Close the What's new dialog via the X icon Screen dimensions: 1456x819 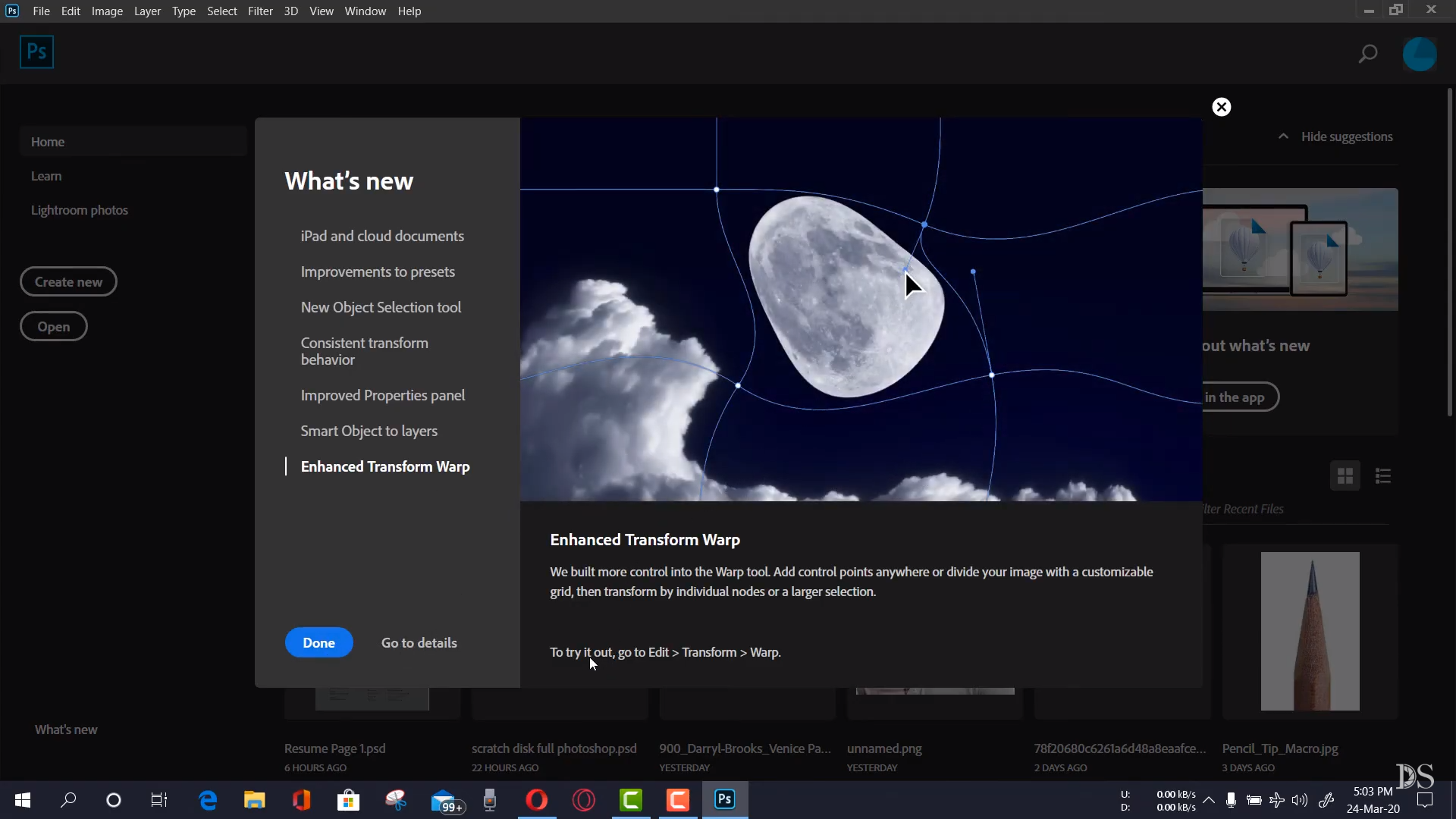pyautogui.click(x=1221, y=107)
